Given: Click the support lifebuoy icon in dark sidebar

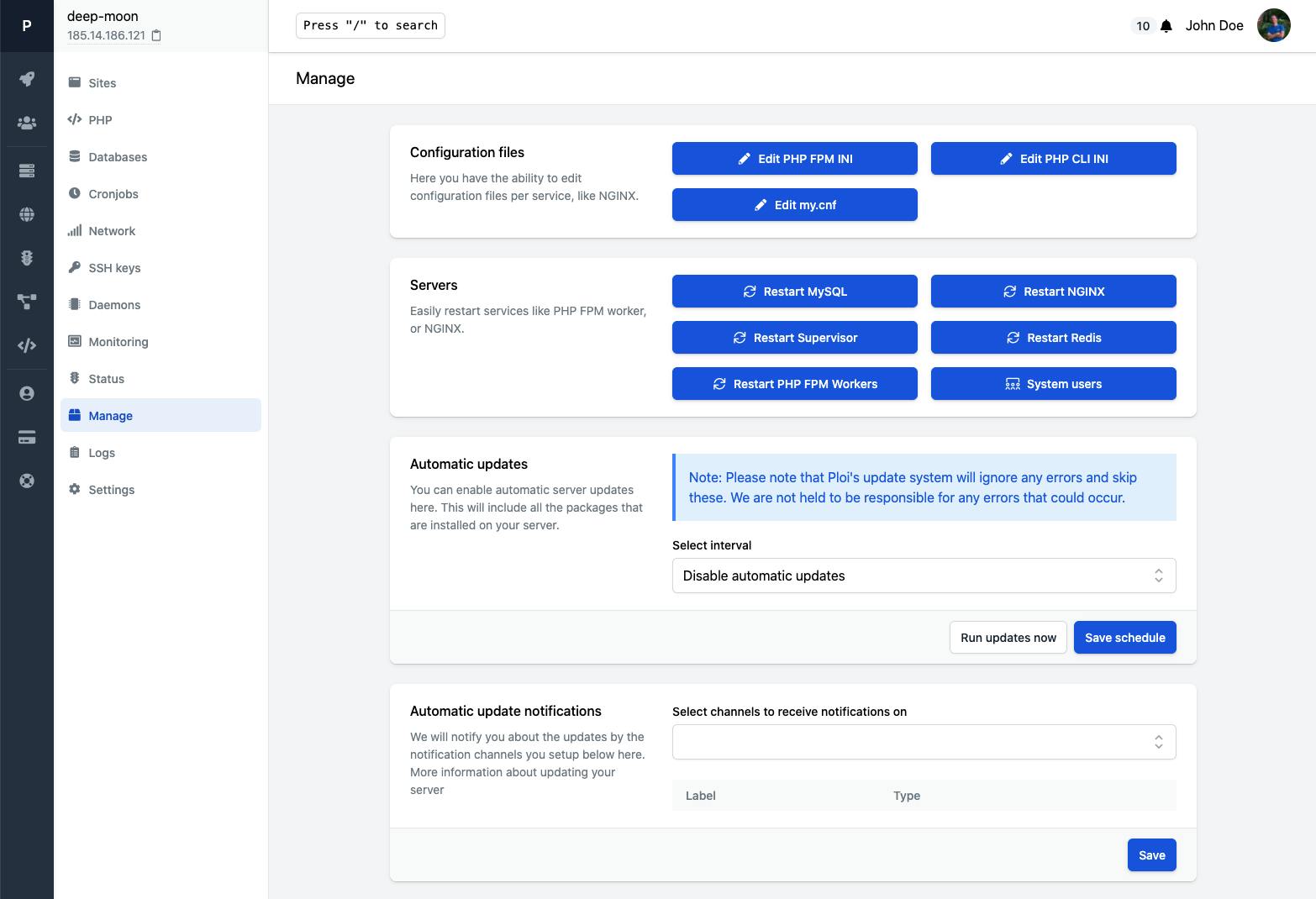Looking at the screenshot, I should 27,481.
